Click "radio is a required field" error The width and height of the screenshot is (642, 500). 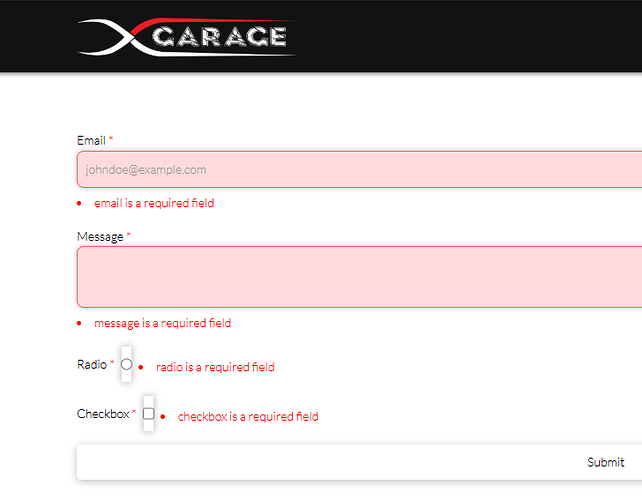pyautogui.click(x=215, y=367)
